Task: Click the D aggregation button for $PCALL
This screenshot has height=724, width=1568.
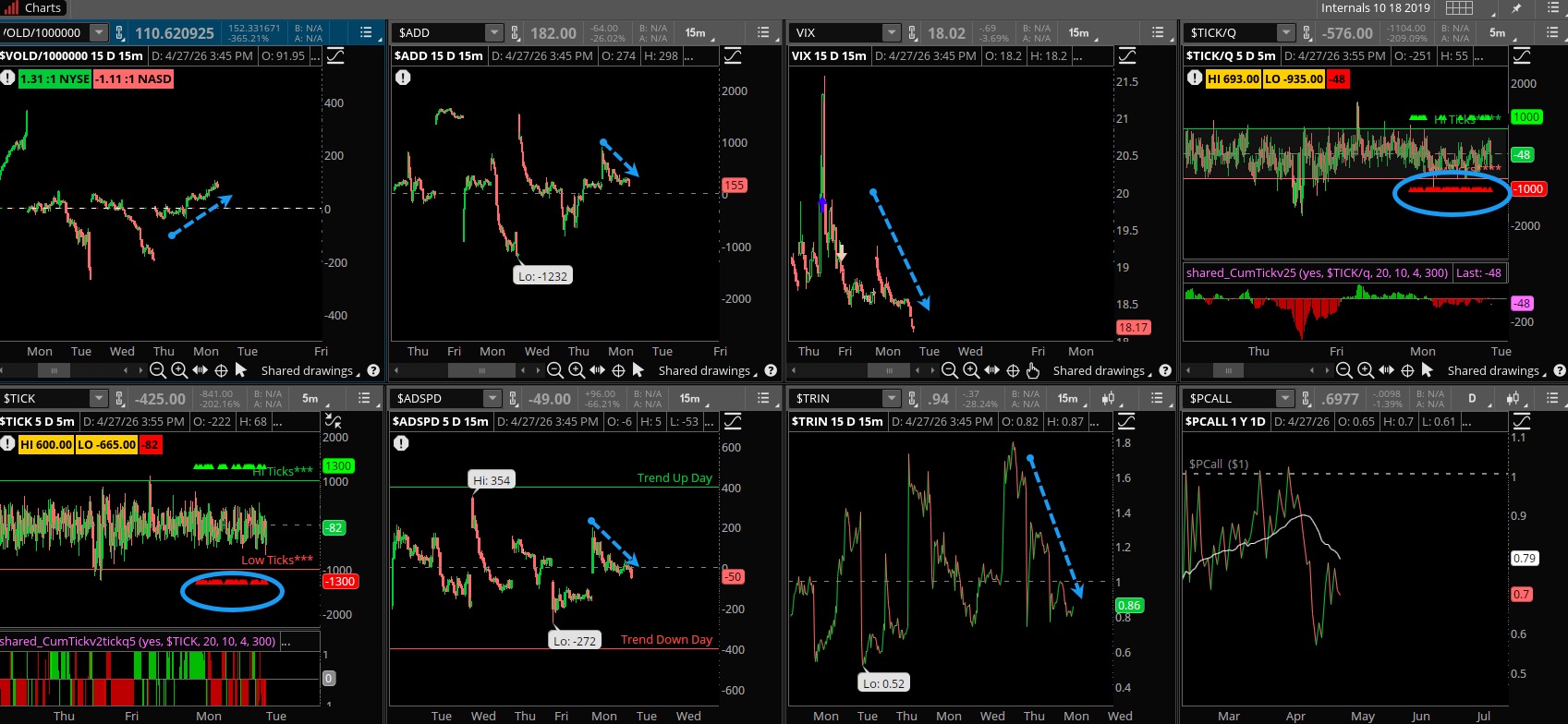Action: click(x=1472, y=398)
